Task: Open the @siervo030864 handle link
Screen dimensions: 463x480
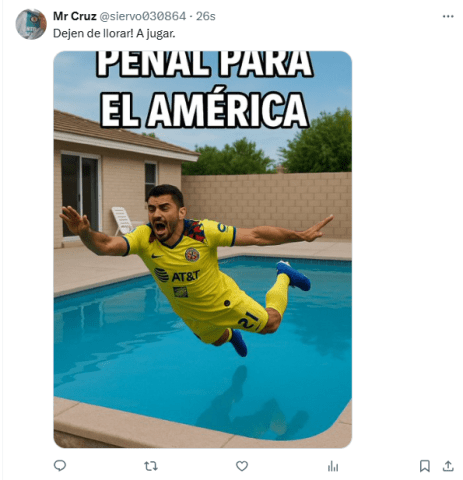Action: (143, 16)
